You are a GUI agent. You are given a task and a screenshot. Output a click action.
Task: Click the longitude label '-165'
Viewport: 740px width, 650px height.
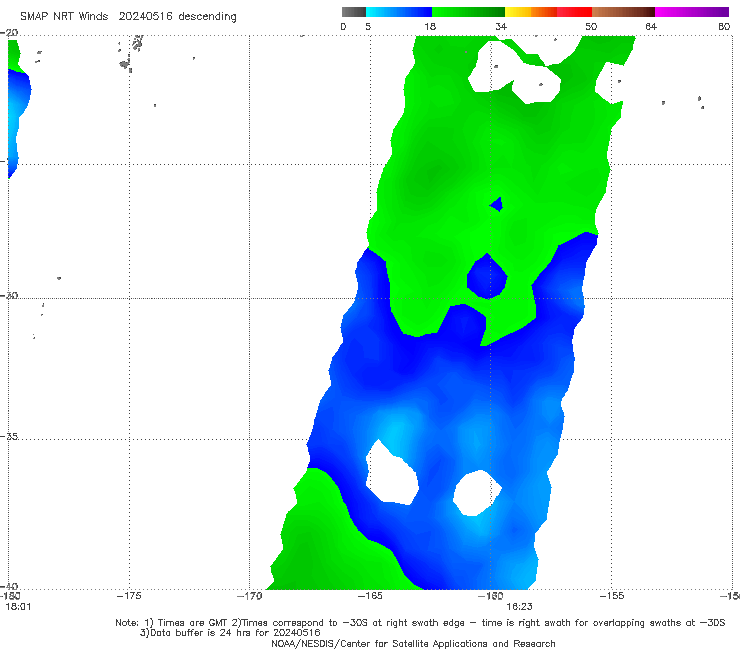370,596
